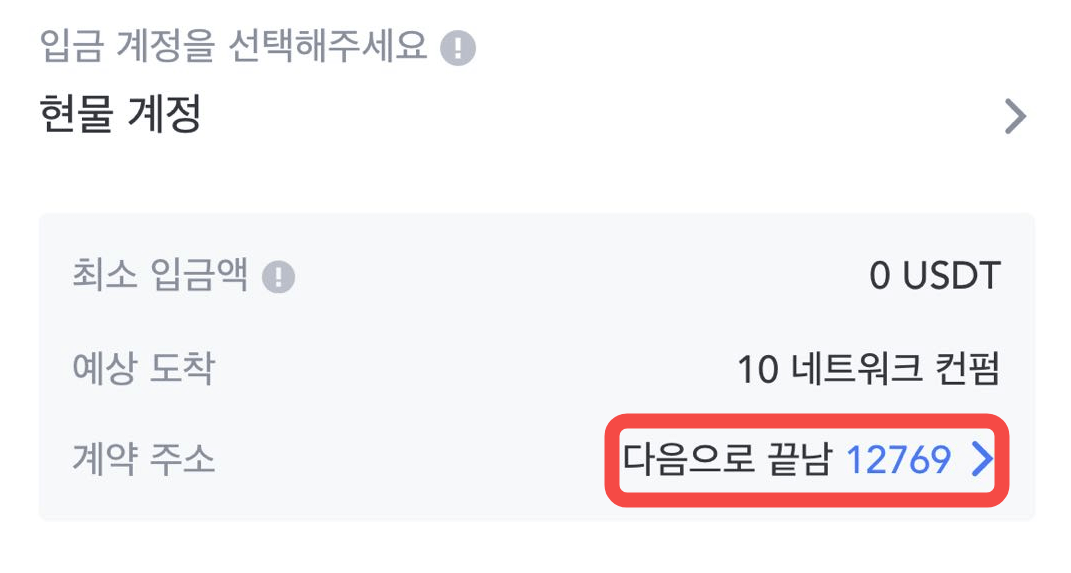Click the 0 USDT minimum deposit value
The image size is (1071, 573).
point(934,276)
